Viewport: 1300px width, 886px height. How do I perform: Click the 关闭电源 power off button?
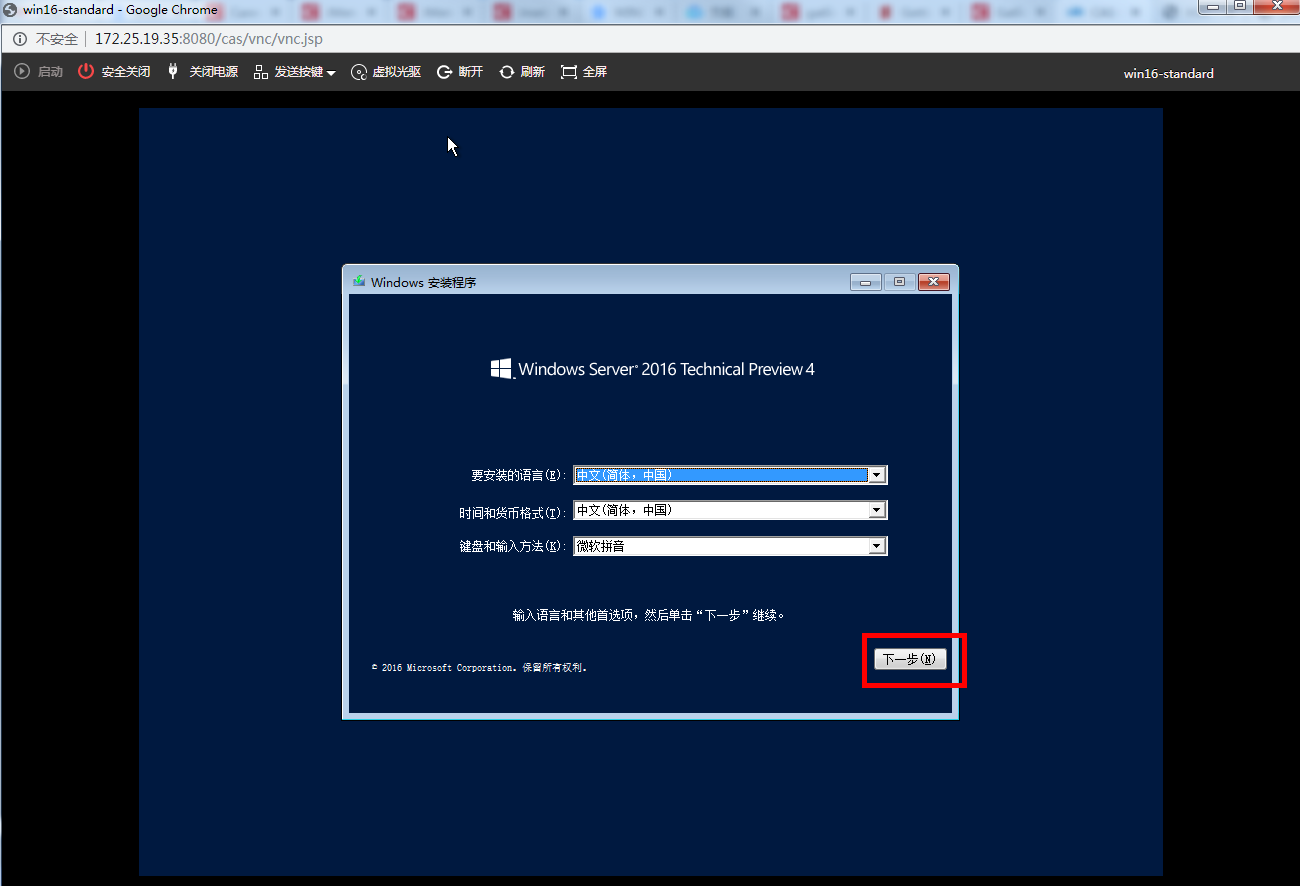[x=202, y=72]
